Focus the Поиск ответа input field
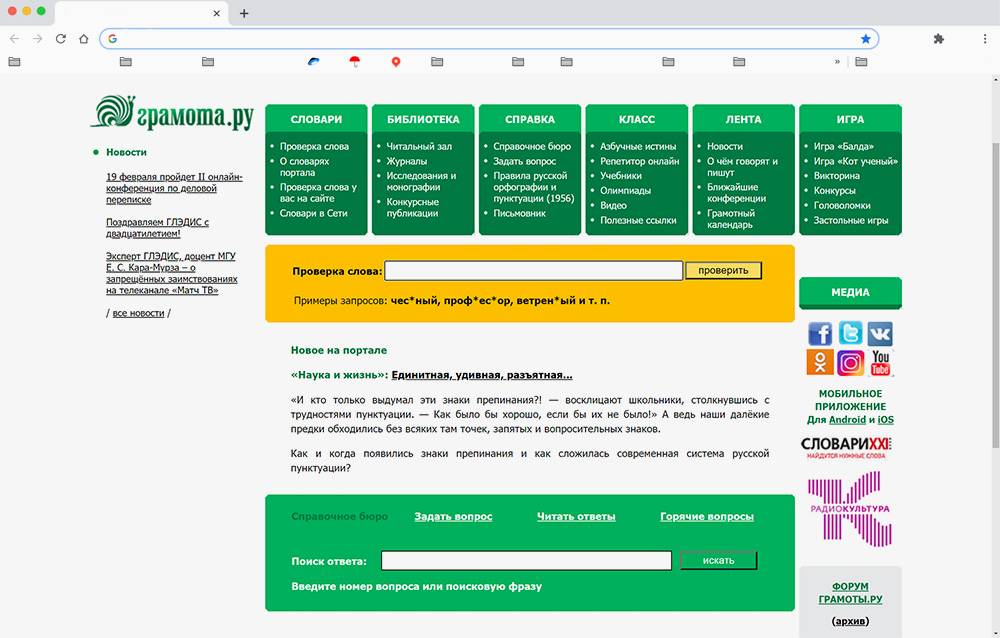Image resolution: width=1000 pixels, height=638 pixels. [x=526, y=560]
